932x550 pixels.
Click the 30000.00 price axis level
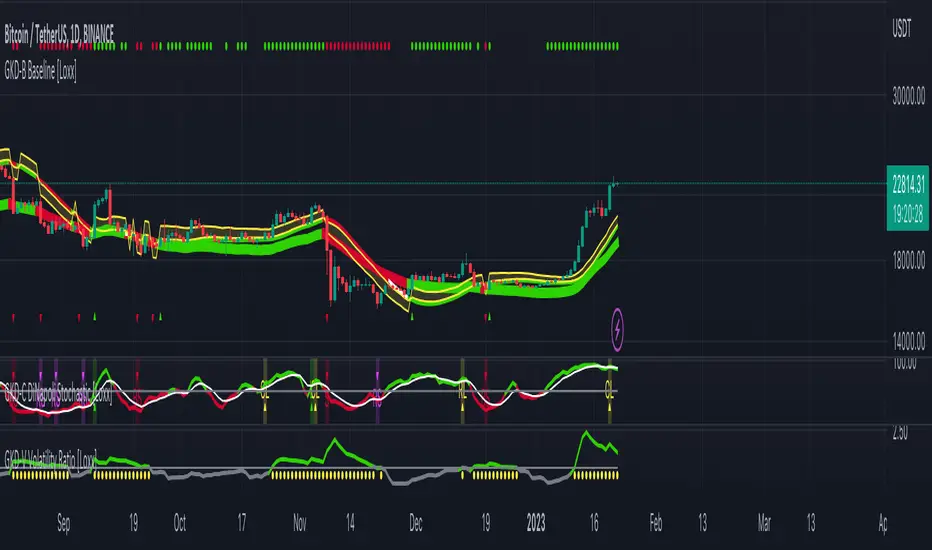pyautogui.click(x=908, y=96)
